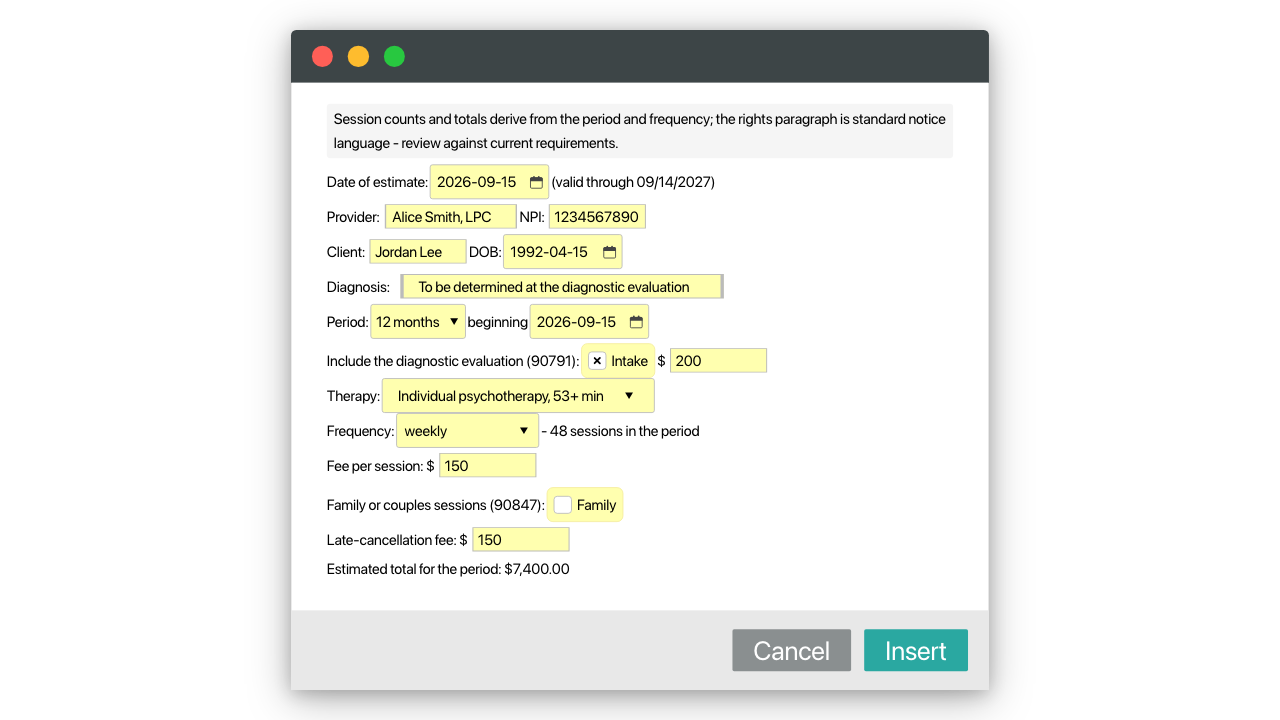Open calendar picker for period beginning date

point(636,322)
